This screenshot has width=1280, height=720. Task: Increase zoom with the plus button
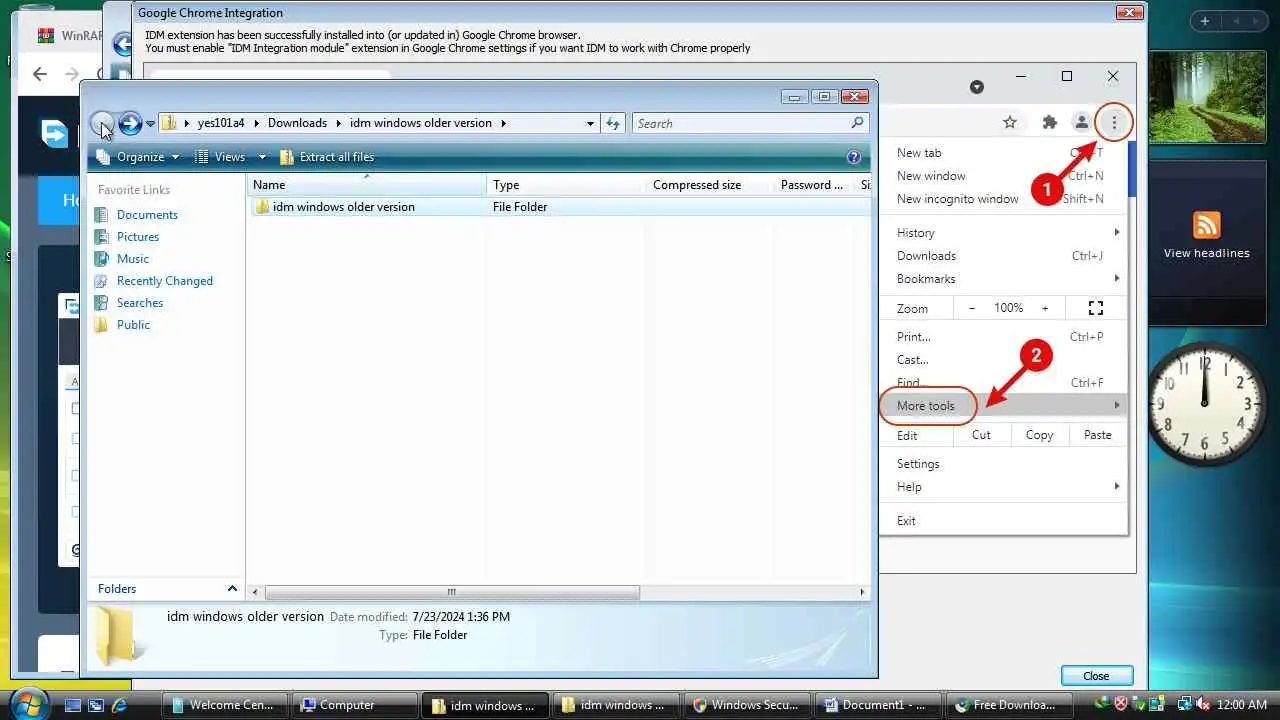[1045, 308]
